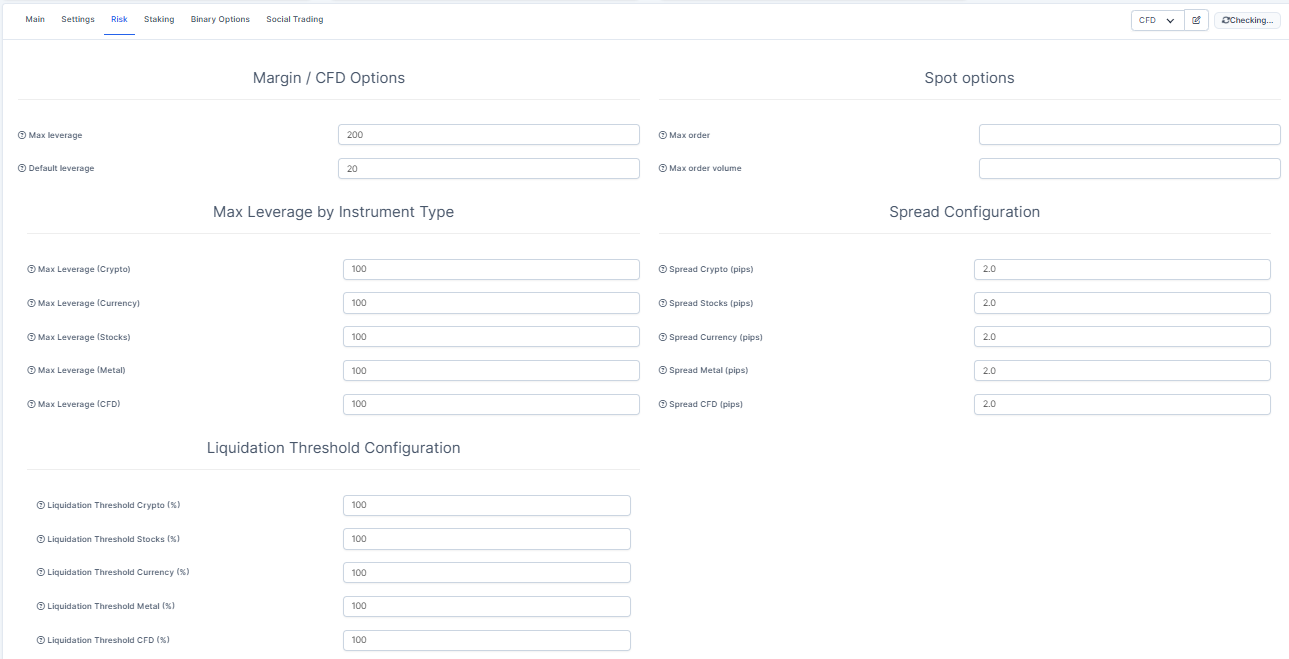Click the edit icon next to CFD dropdown
The width and height of the screenshot is (1289, 659).
coord(1196,20)
